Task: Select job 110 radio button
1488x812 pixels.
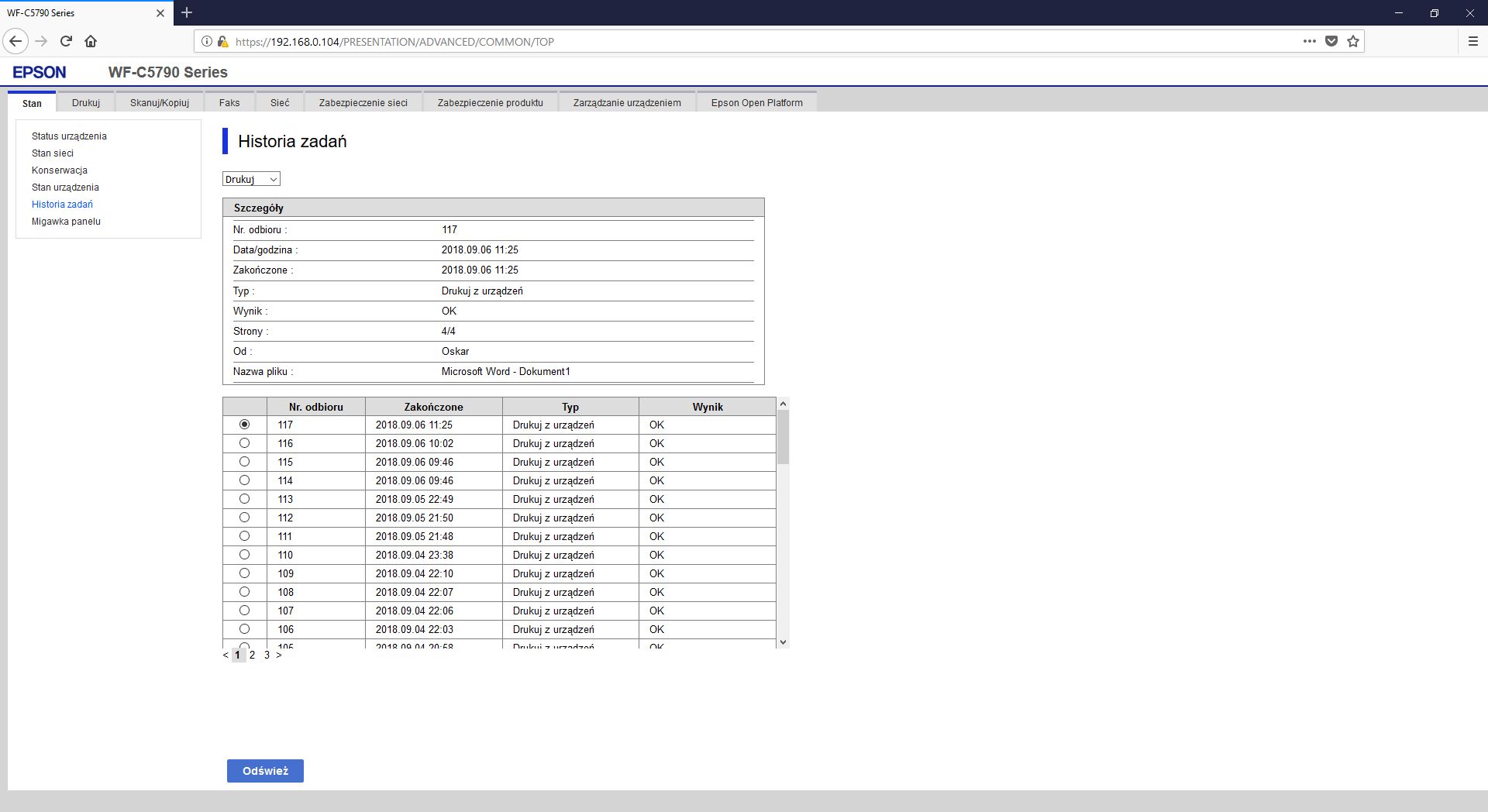Action: tap(245, 555)
